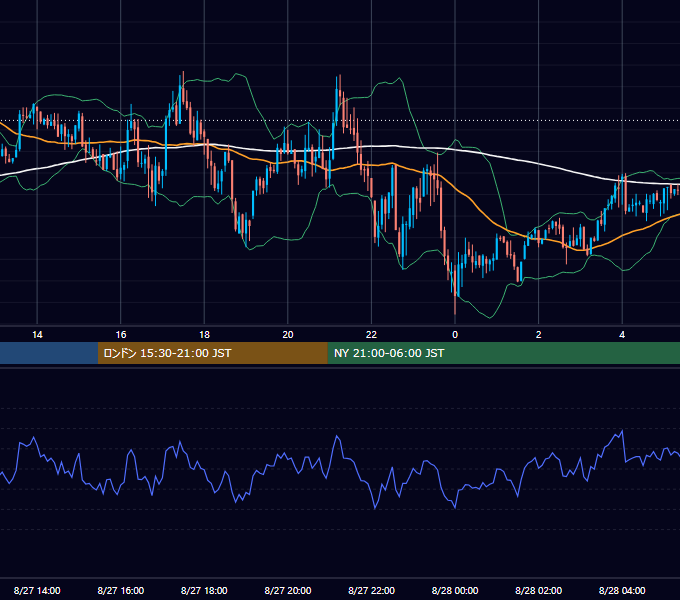Click the hour label 22 on price chart axis

click(371, 335)
